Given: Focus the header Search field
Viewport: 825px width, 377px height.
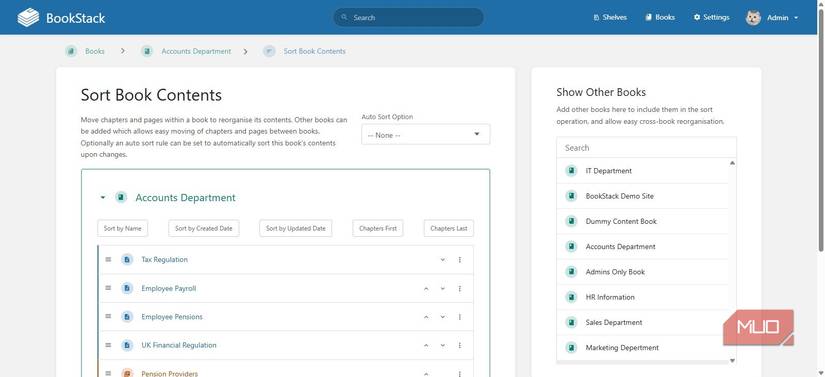Looking at the screenshot, I should point(408,17).
